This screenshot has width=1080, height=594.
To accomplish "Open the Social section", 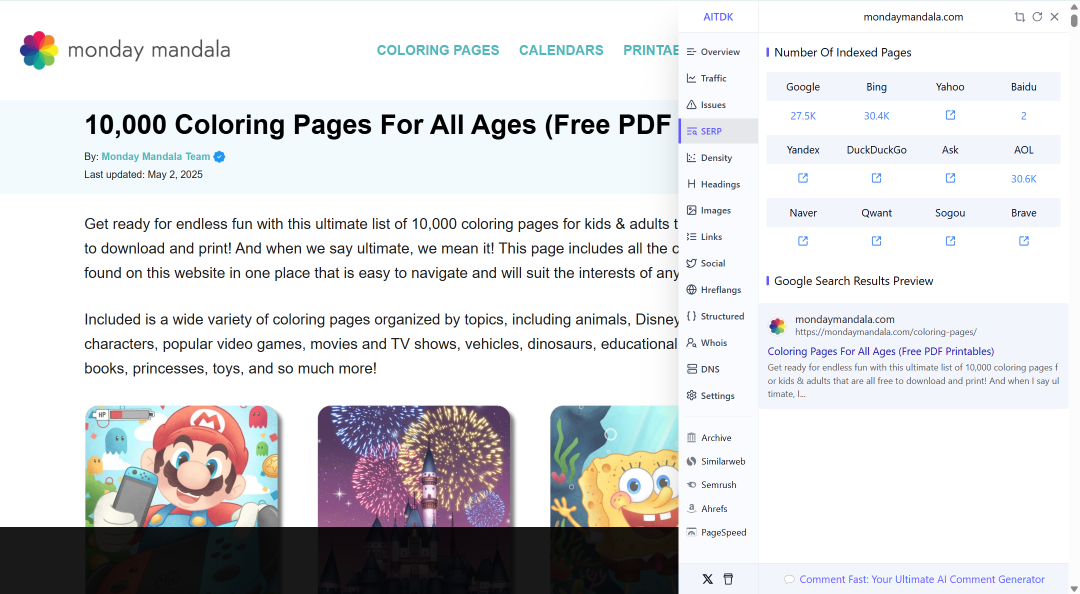I will (x=718, y=263).
